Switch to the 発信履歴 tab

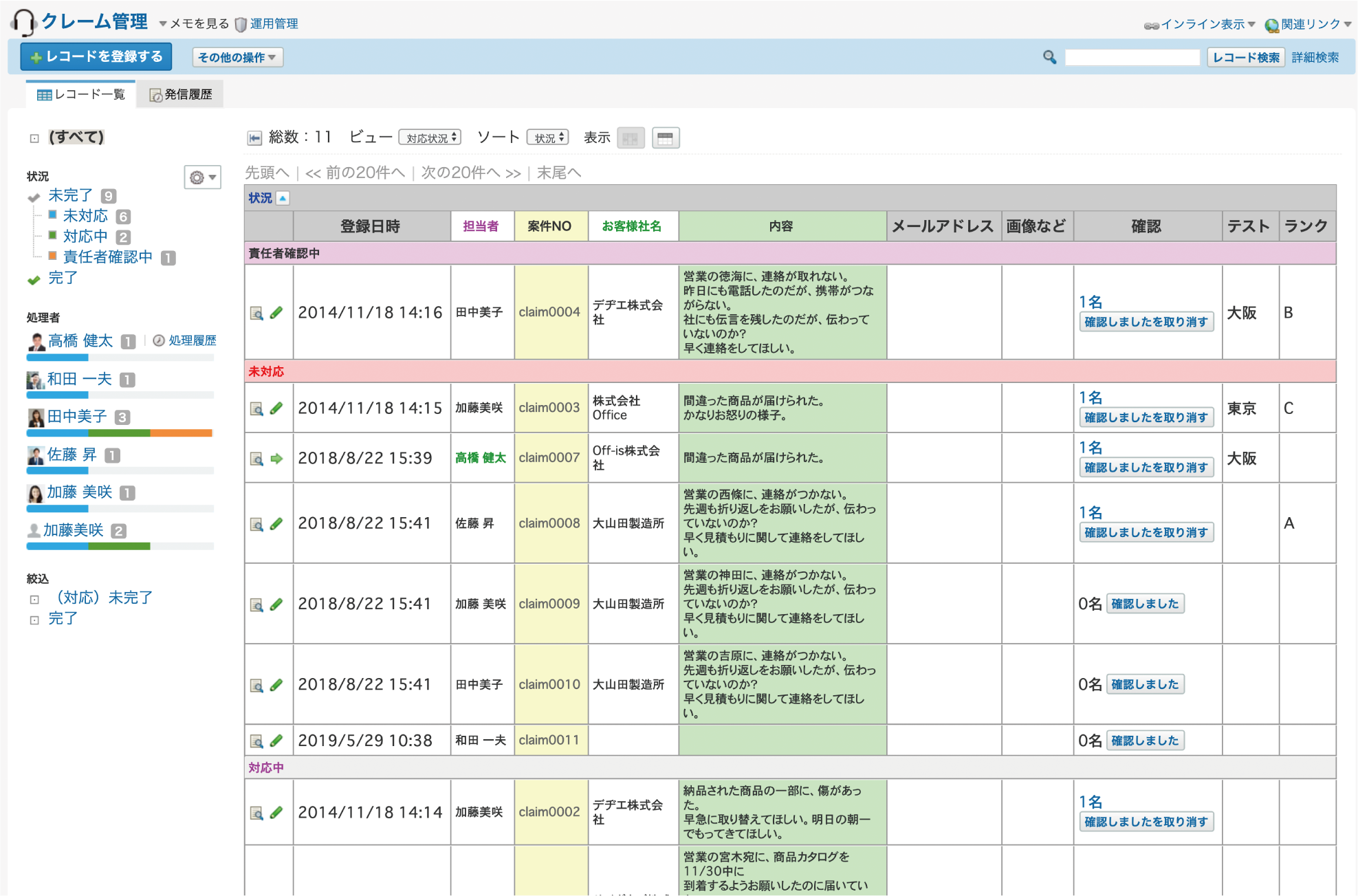pyautogui.click(x=181, y=94)
